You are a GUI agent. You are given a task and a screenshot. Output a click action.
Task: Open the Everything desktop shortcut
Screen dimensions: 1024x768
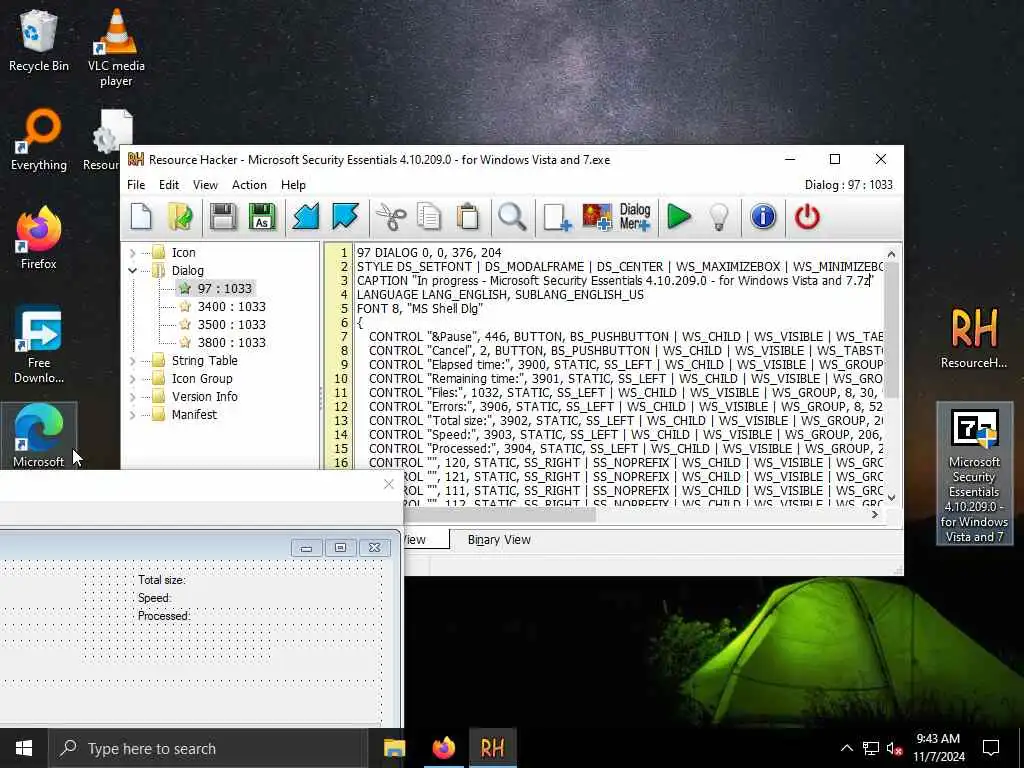click(x=39, y=140)
